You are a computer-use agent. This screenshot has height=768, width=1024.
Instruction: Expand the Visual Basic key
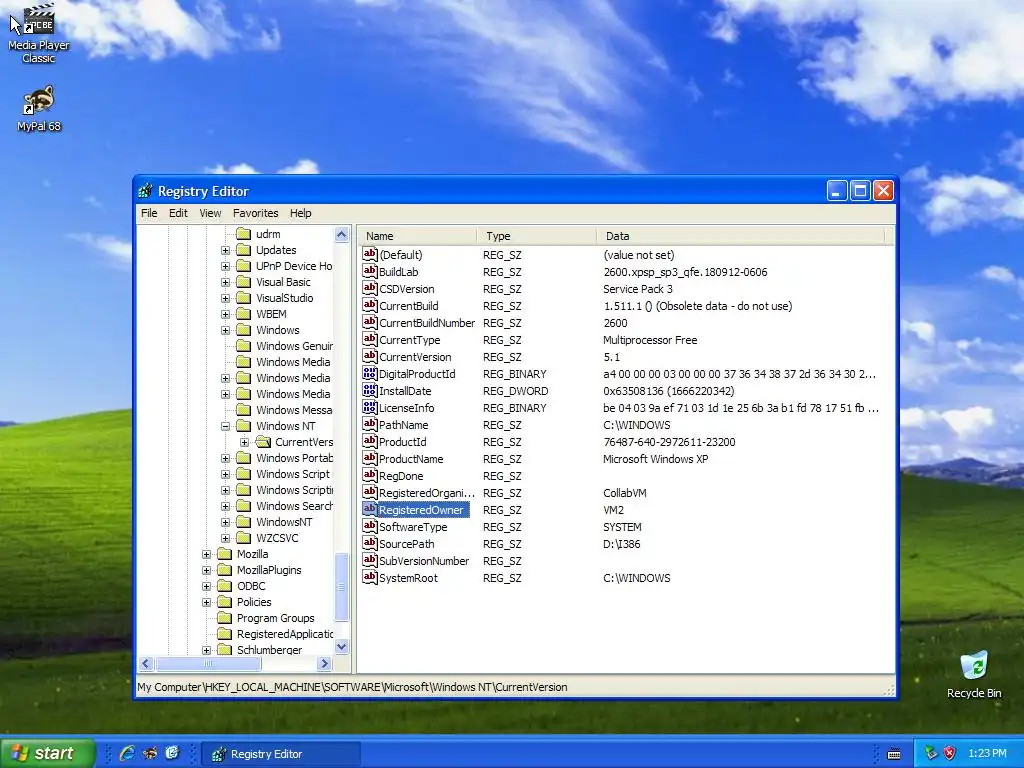[x=225, y=282]
